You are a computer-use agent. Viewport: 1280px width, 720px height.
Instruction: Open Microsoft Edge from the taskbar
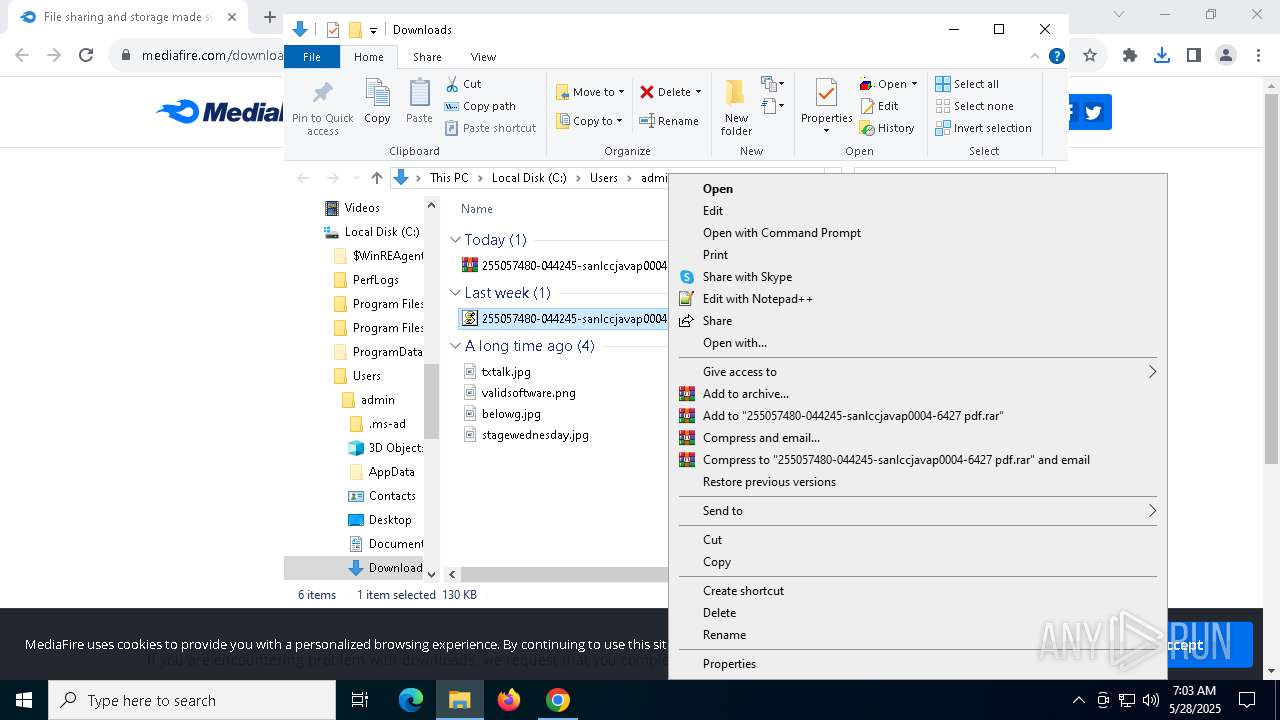(411, 700)
